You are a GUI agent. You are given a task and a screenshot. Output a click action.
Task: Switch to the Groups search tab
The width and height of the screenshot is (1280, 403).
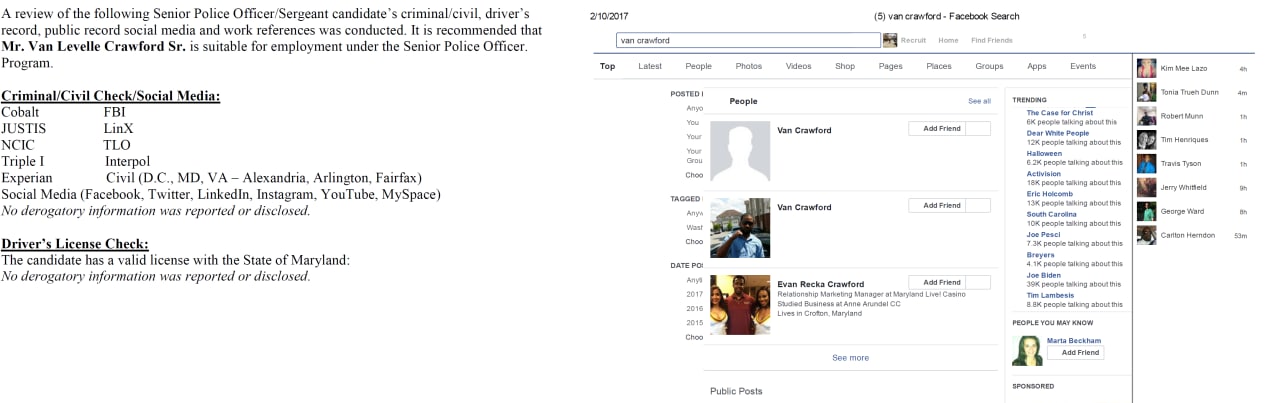click(x=988, y=66)
